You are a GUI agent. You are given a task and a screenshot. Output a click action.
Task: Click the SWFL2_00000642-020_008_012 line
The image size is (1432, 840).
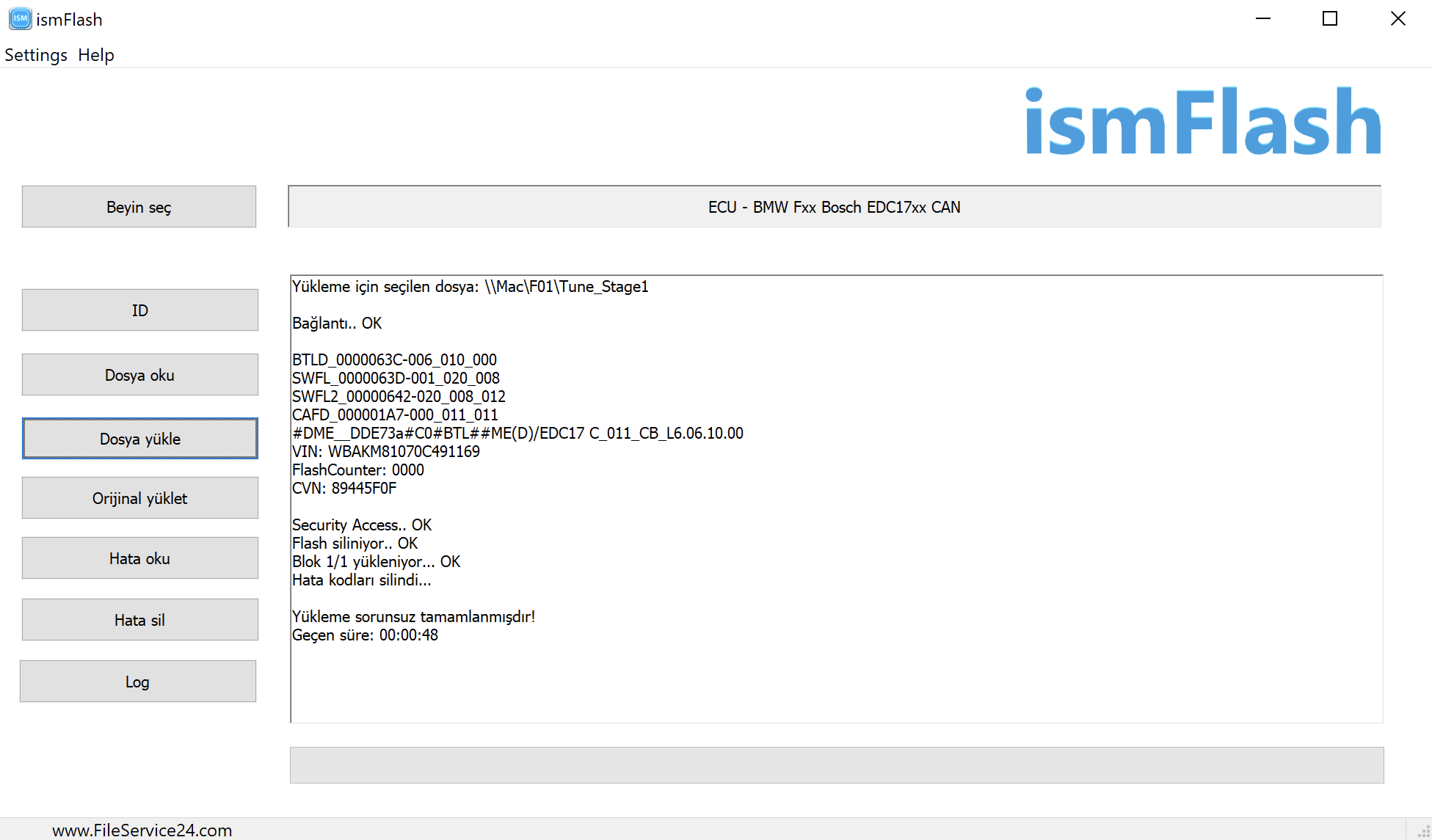[399, 397]
